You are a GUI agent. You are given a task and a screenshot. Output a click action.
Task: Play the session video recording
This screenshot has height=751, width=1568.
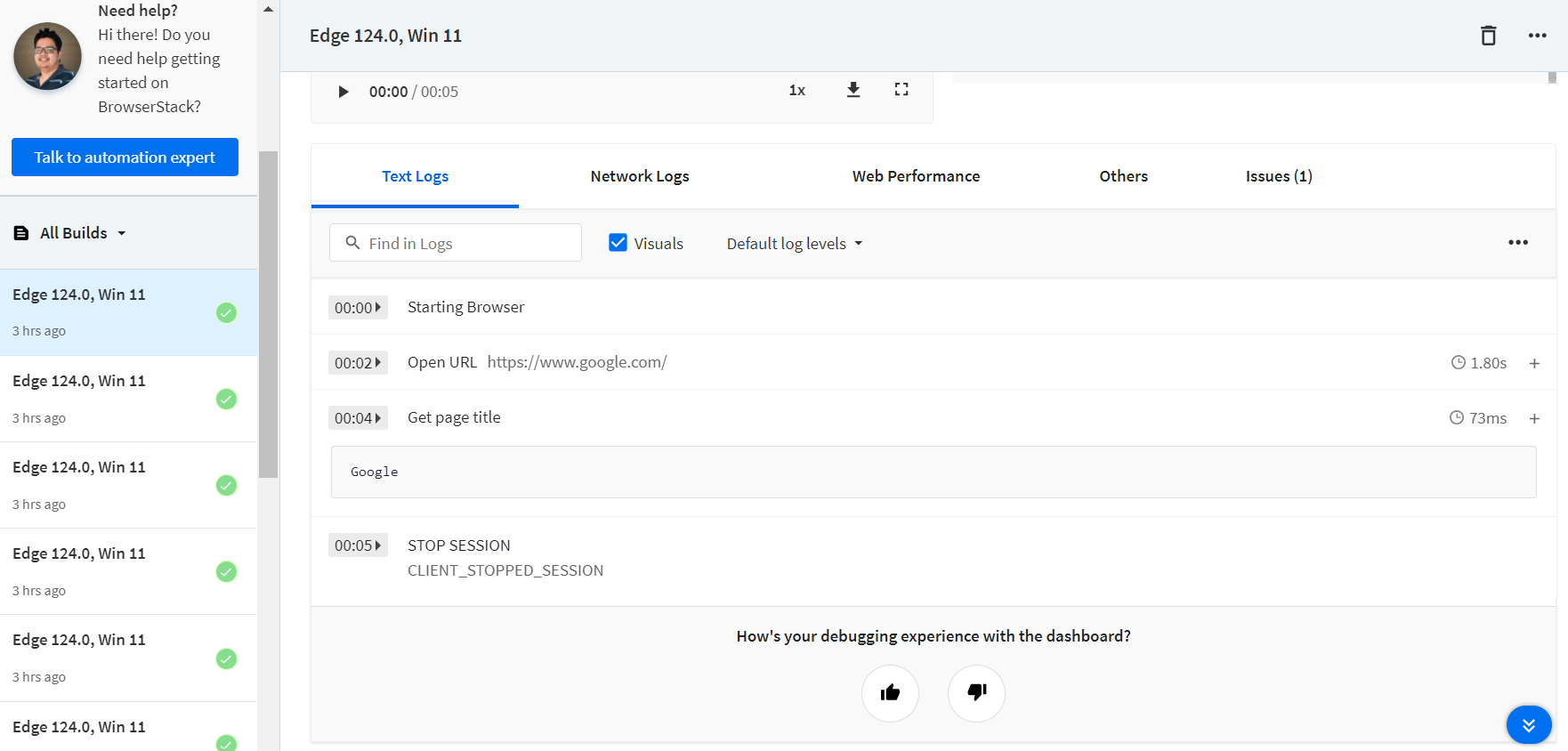[343, 92]
